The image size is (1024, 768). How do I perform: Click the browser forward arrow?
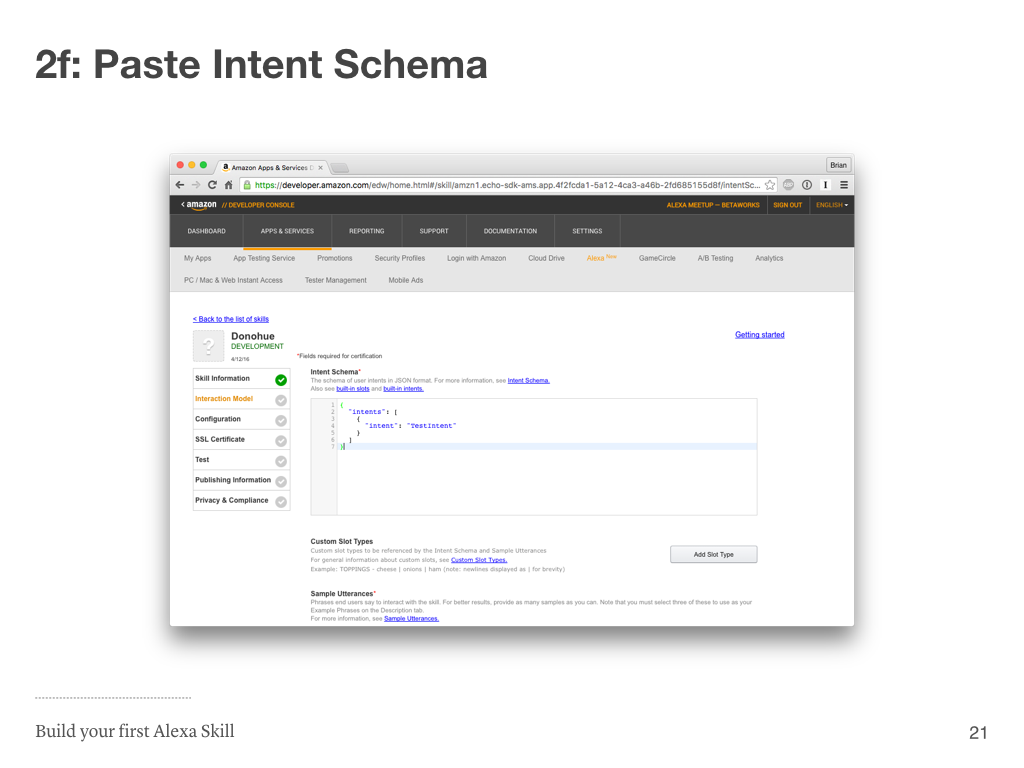pyautogui.click(x=195, y=185)
